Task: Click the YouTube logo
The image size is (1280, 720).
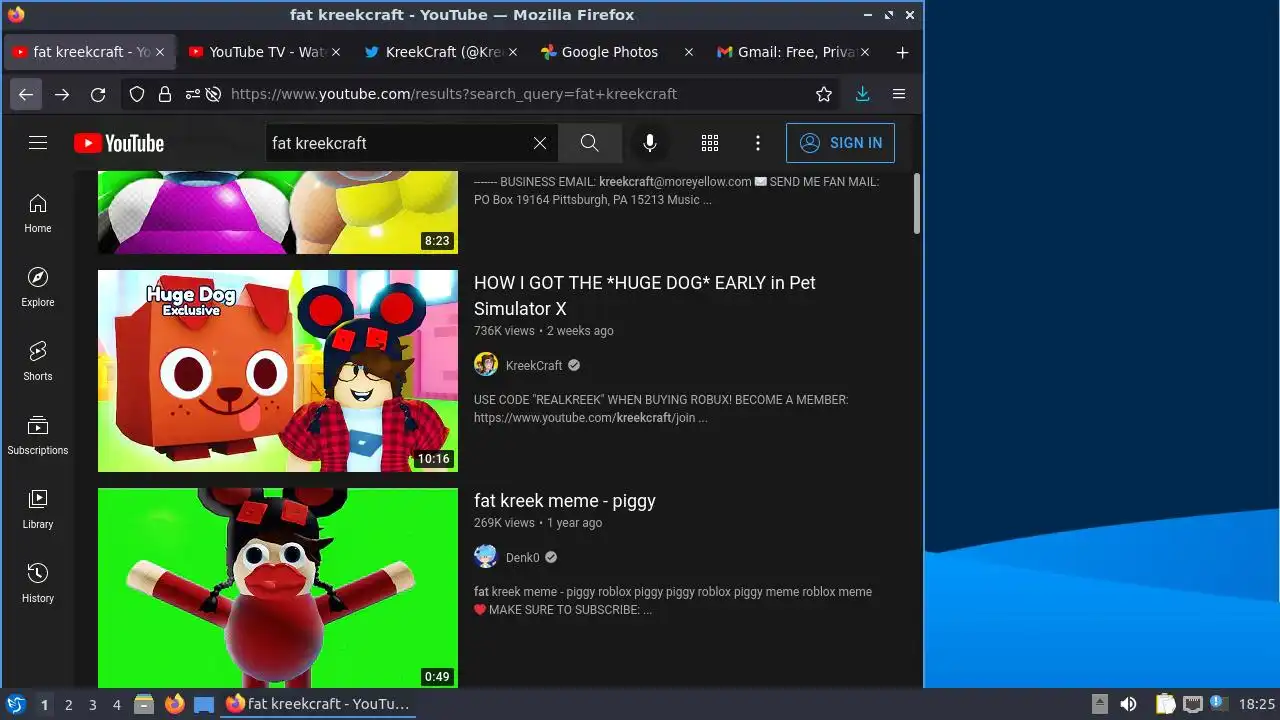Action: tap(119, 143)
